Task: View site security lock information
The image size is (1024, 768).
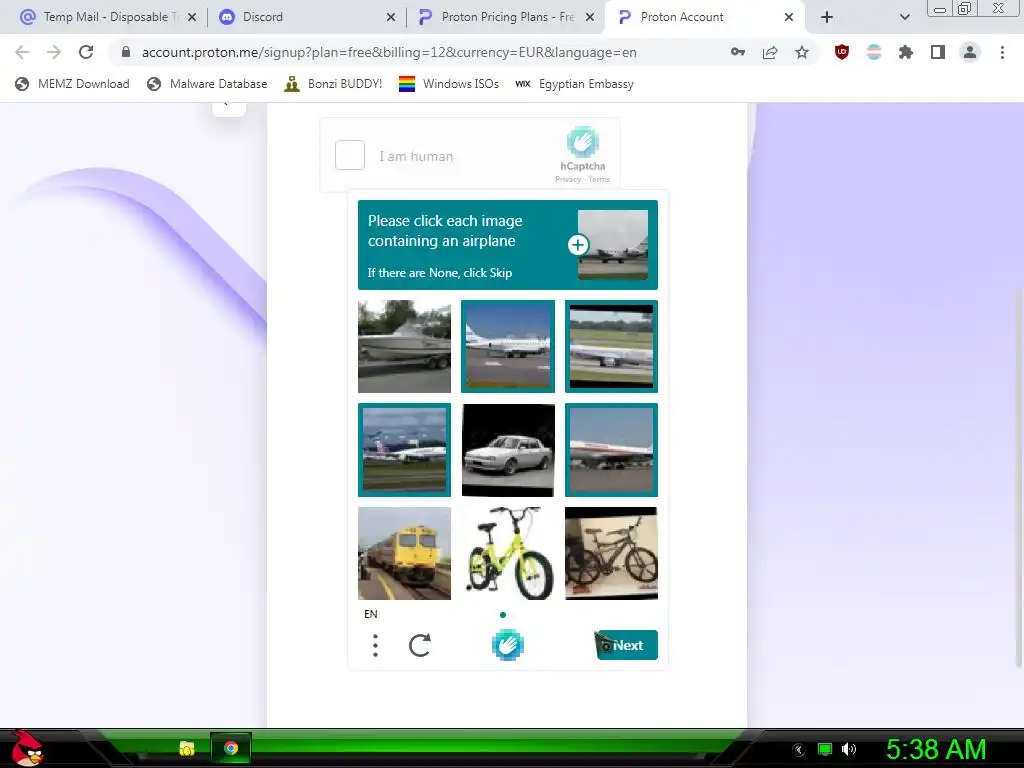Action: pos(126,52)
